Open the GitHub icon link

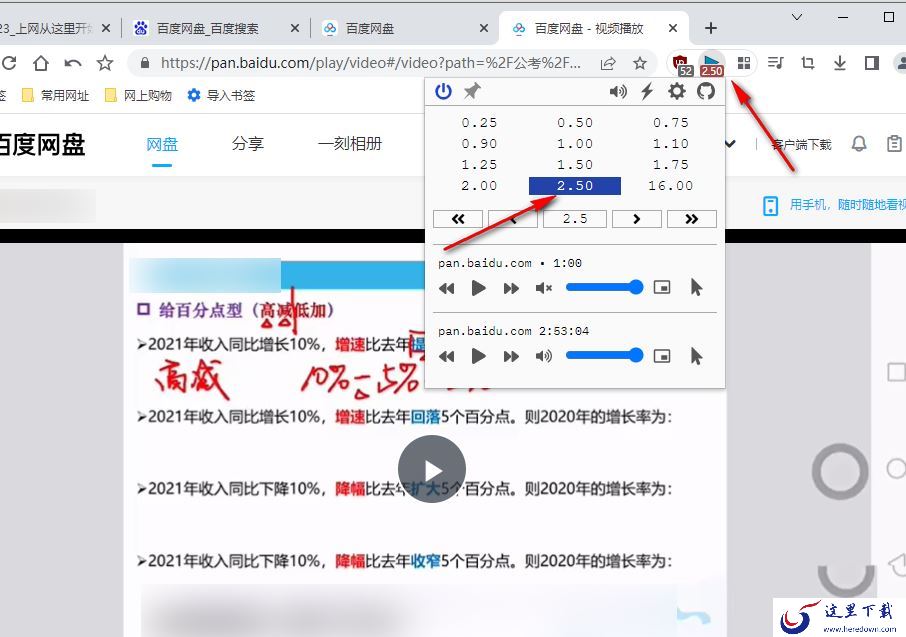tap(706, 91)
